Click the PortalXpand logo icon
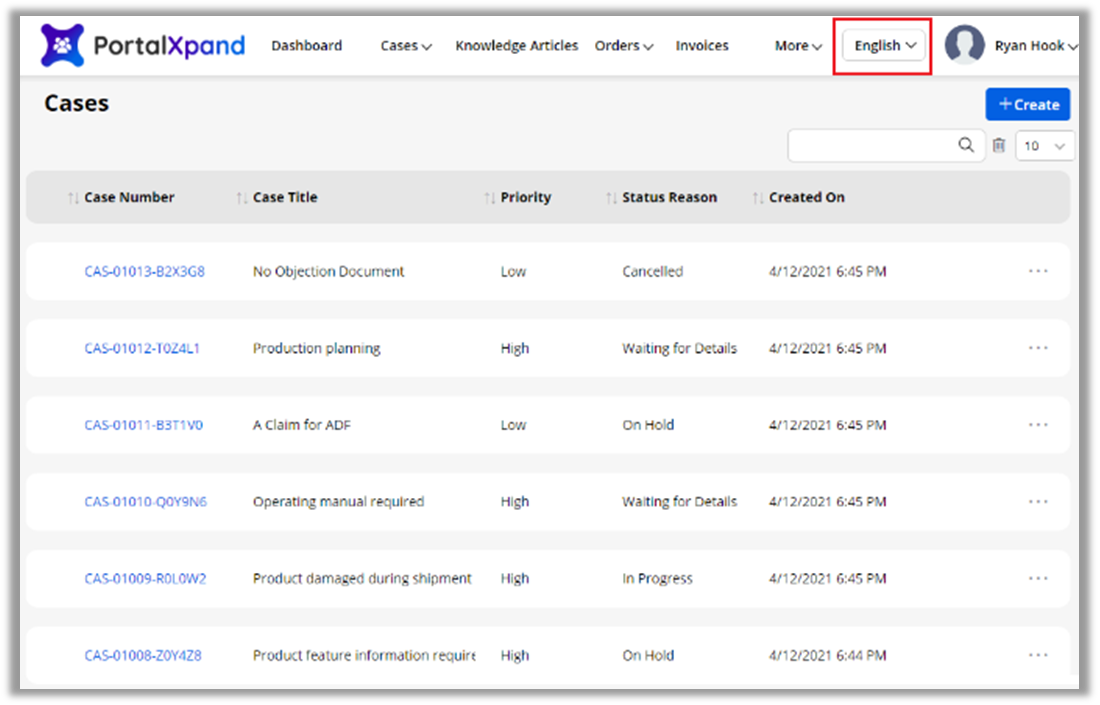This screenshot has height=705, width=1100. [62, 46]
